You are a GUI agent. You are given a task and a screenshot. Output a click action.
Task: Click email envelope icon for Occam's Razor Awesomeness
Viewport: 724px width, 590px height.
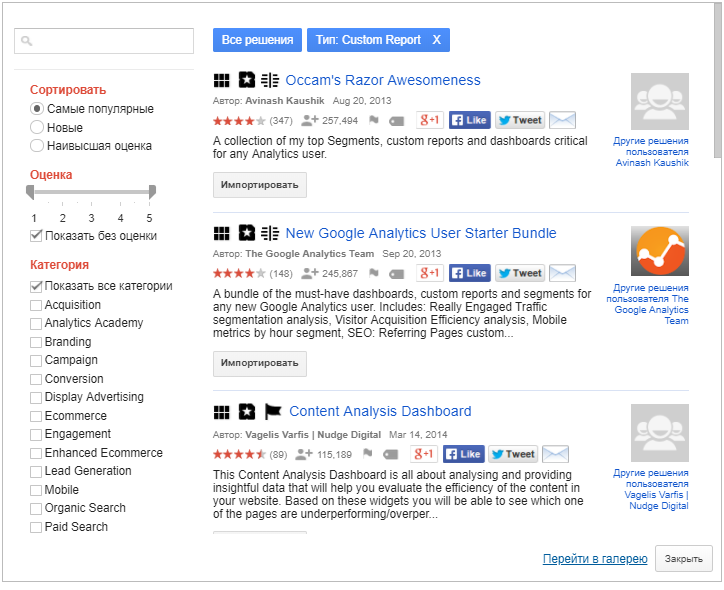point(562,120)
